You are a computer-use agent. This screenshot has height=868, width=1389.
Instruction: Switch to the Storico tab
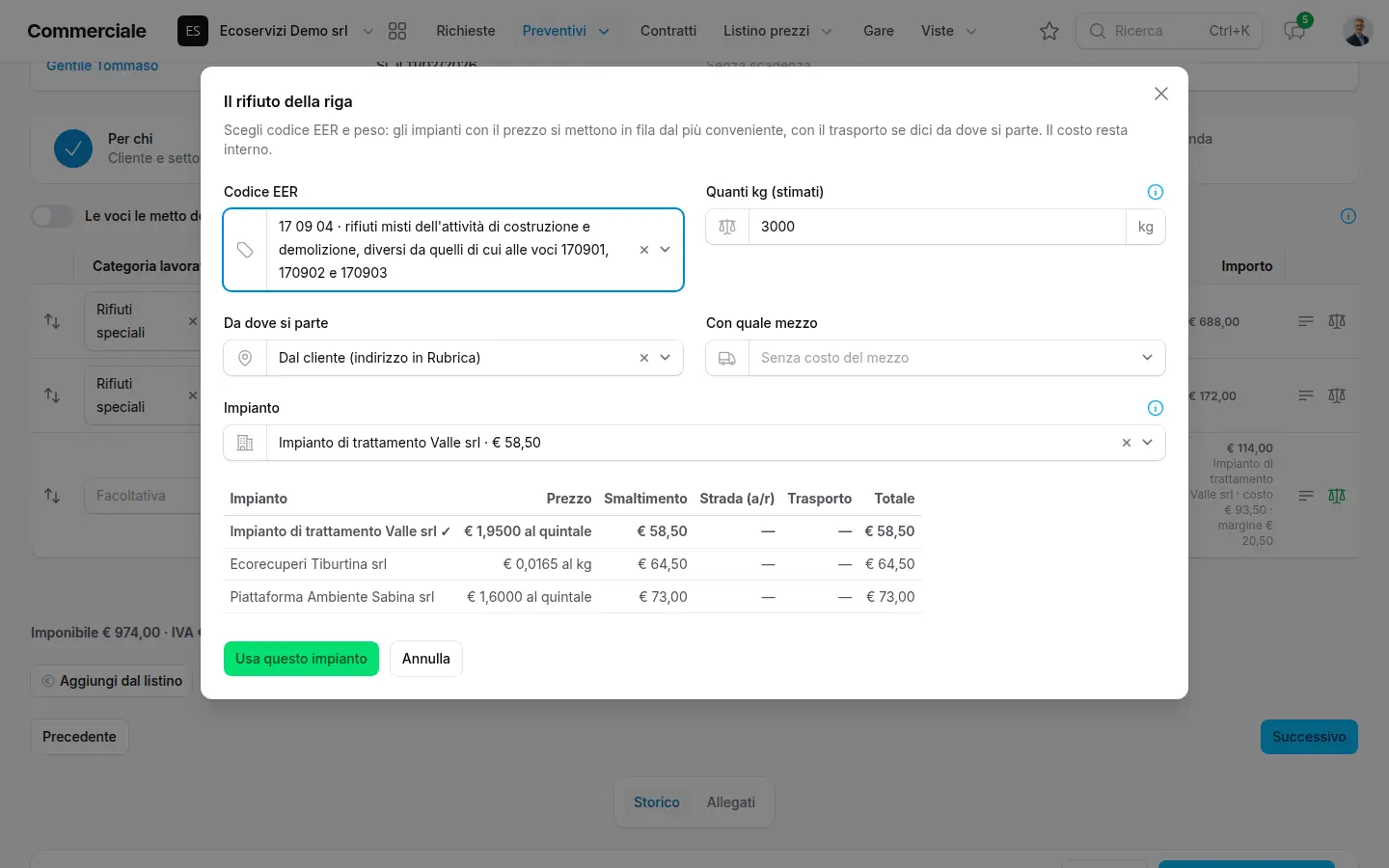(x=657, y=802)
